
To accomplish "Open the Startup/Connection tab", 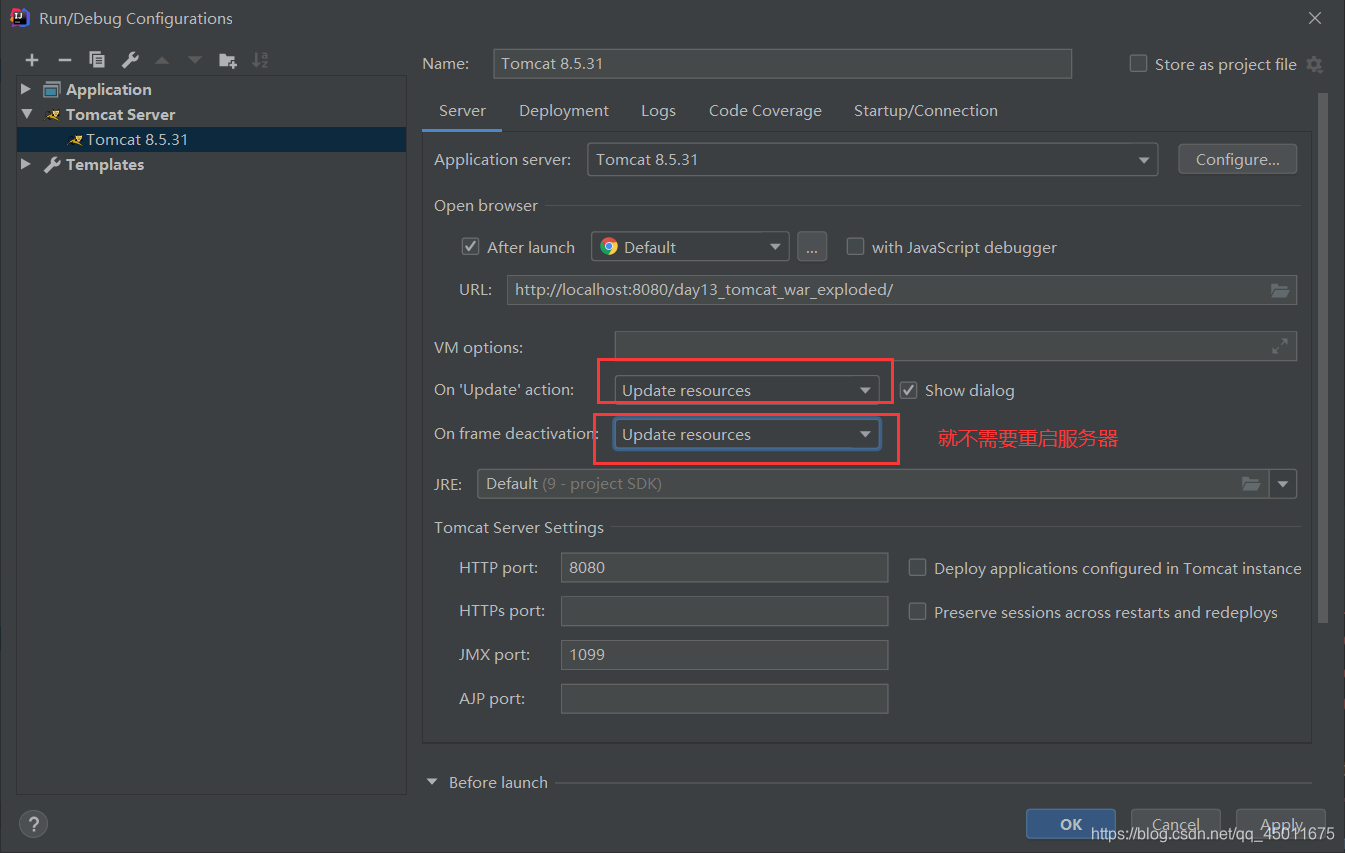I will [x=926, y=111].
